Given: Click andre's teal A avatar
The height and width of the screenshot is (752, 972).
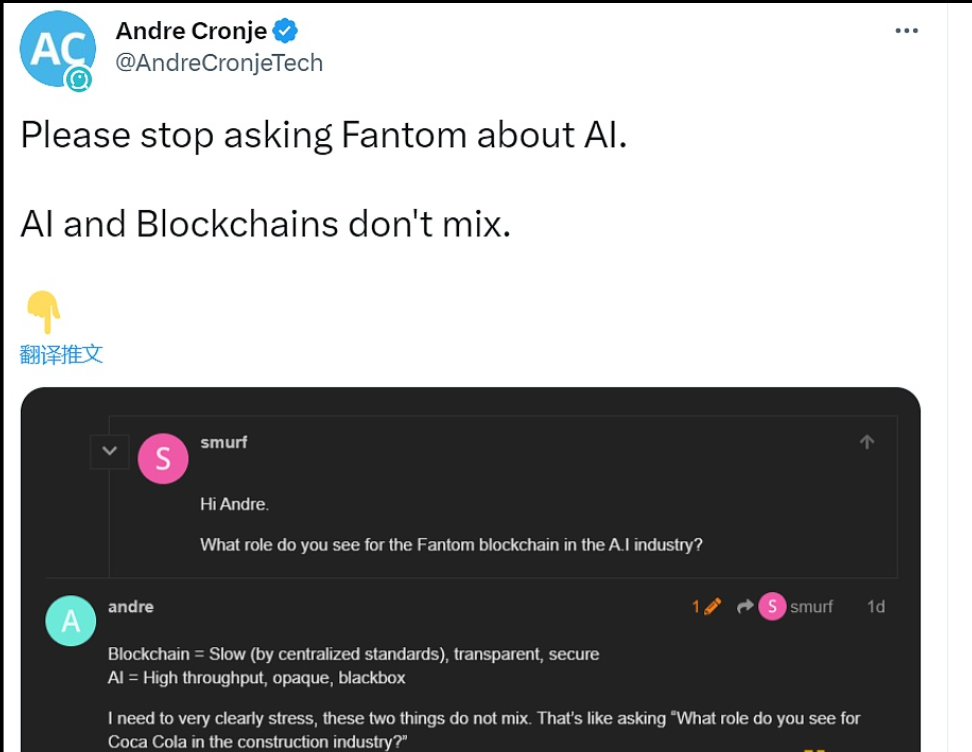Looking at the screenshot, I should click(71, 622).
